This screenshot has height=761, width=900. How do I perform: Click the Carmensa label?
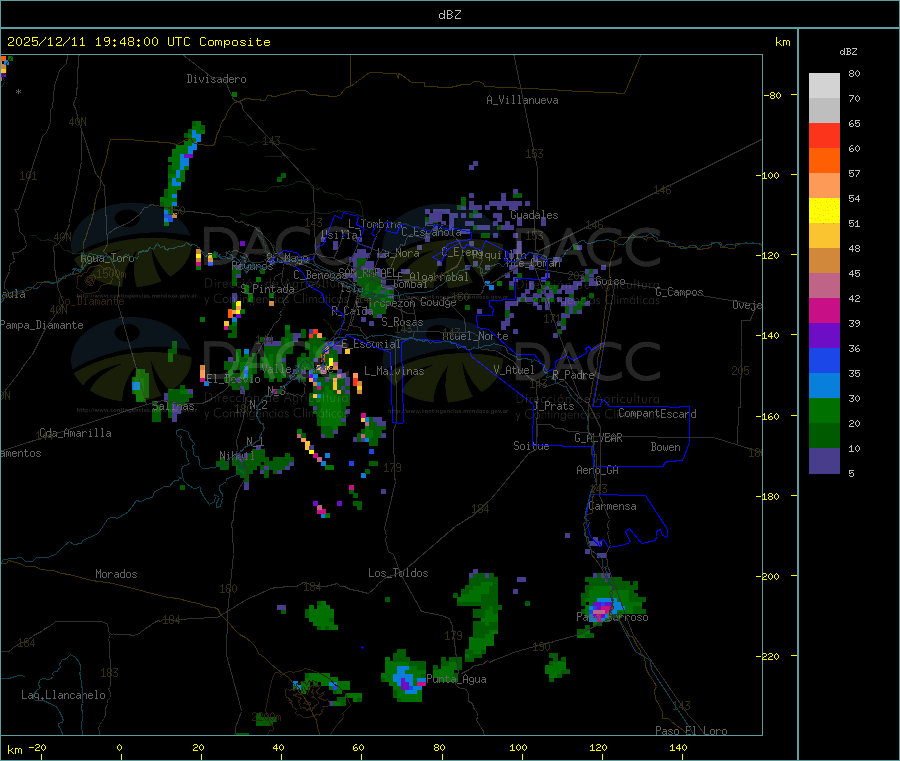[x=612, y=506]
